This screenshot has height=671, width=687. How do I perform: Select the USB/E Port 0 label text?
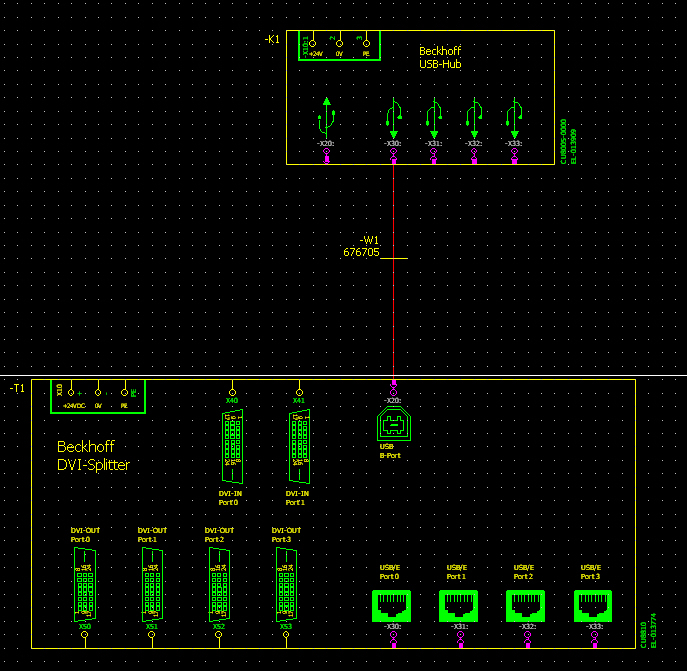click(390, 572)
